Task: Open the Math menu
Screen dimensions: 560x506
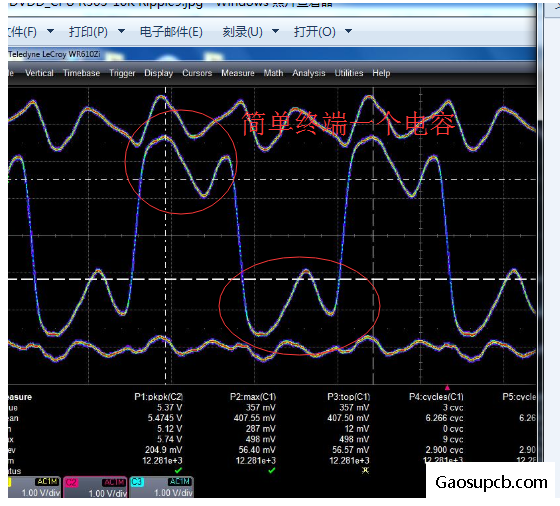Action: (273, 73)
